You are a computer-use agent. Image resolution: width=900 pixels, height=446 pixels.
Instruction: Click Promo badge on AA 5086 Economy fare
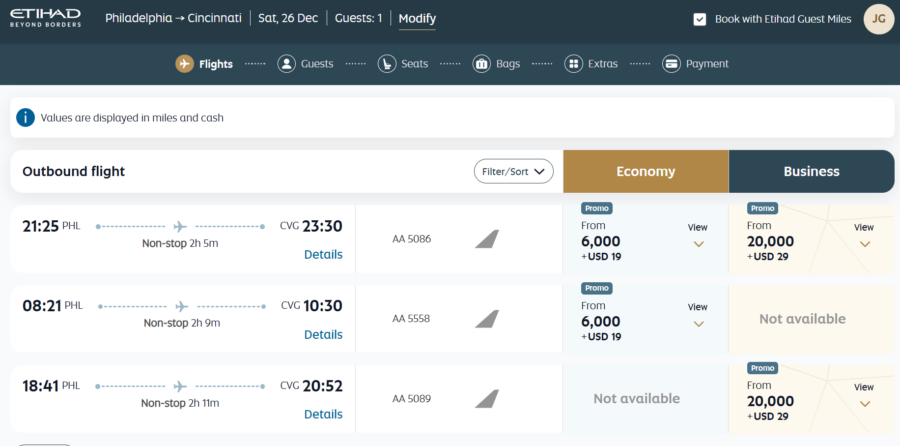click(x=597, y=208)
